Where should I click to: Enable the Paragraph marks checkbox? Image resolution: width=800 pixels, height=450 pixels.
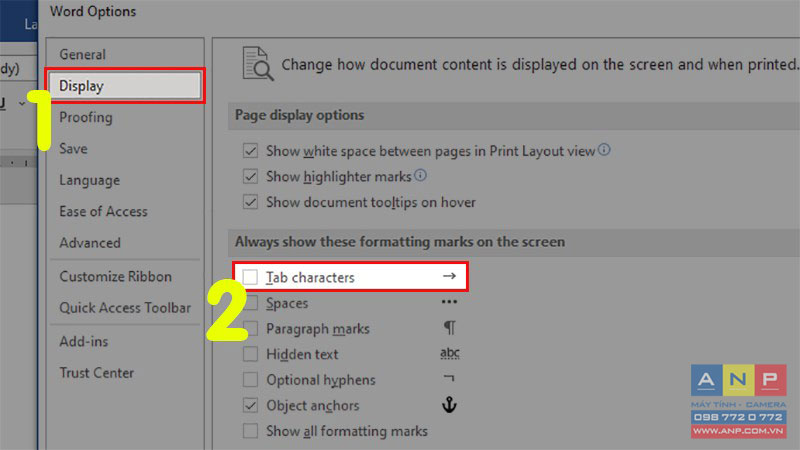(x=250, y=329)
